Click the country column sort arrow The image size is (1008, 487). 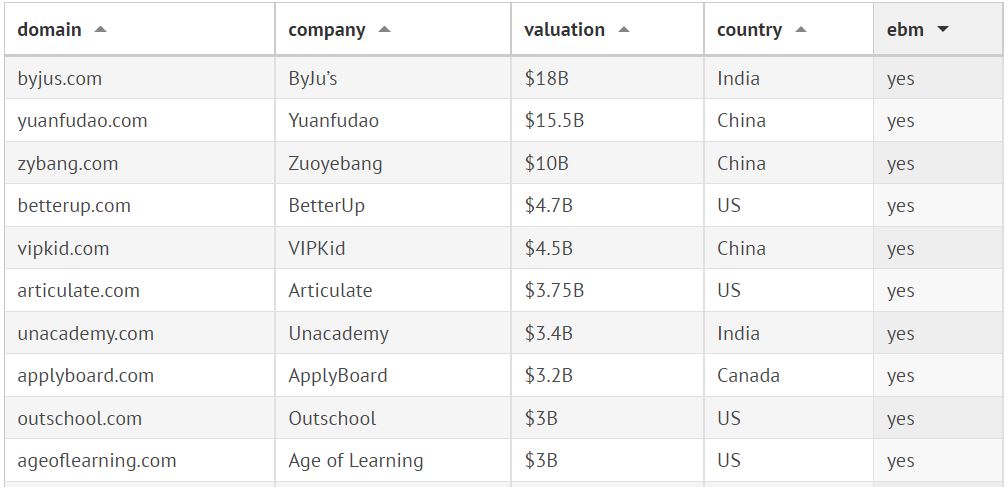(x=800, y=30)
